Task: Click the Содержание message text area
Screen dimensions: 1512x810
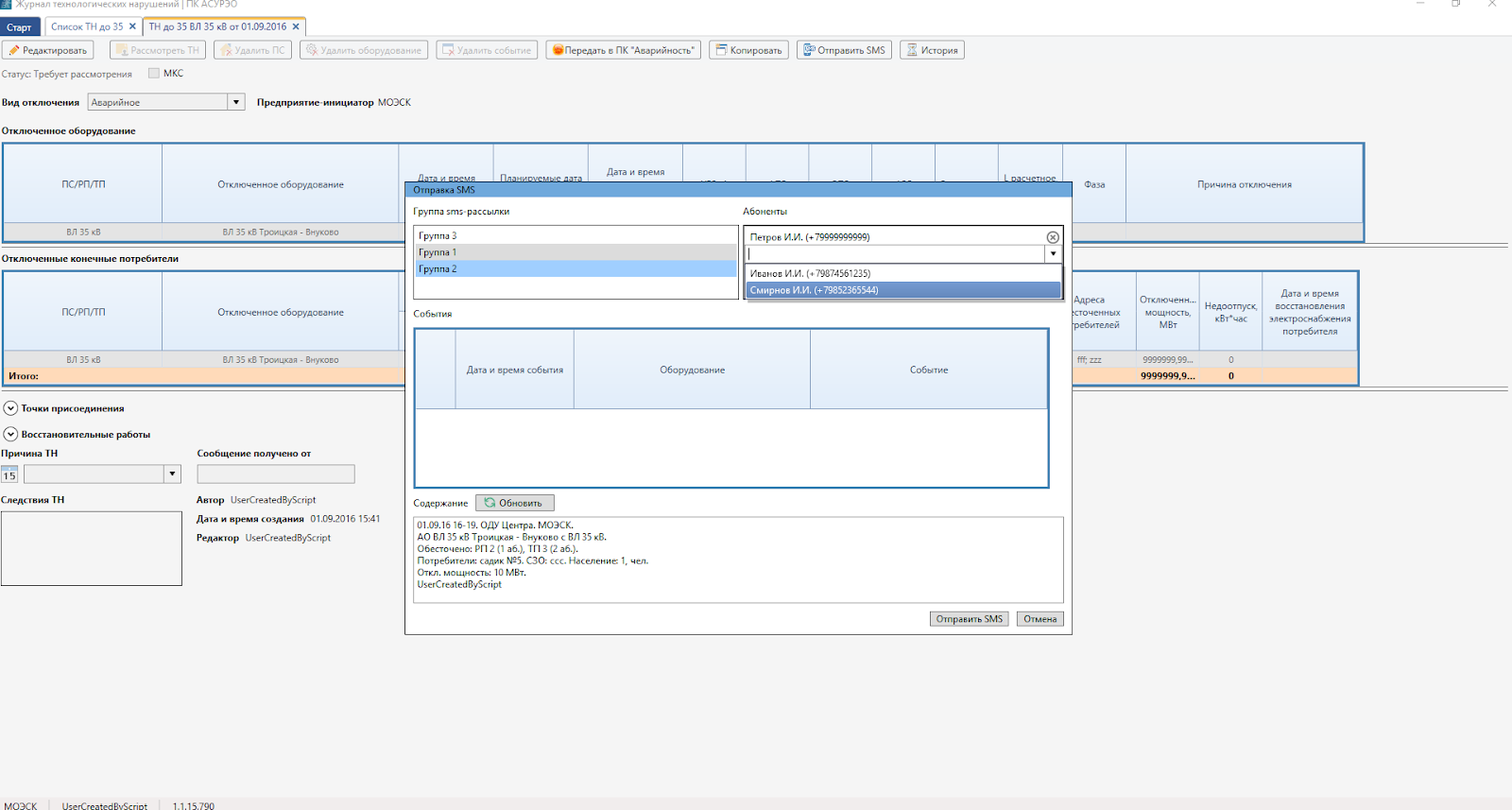Action: coord(738,560)
